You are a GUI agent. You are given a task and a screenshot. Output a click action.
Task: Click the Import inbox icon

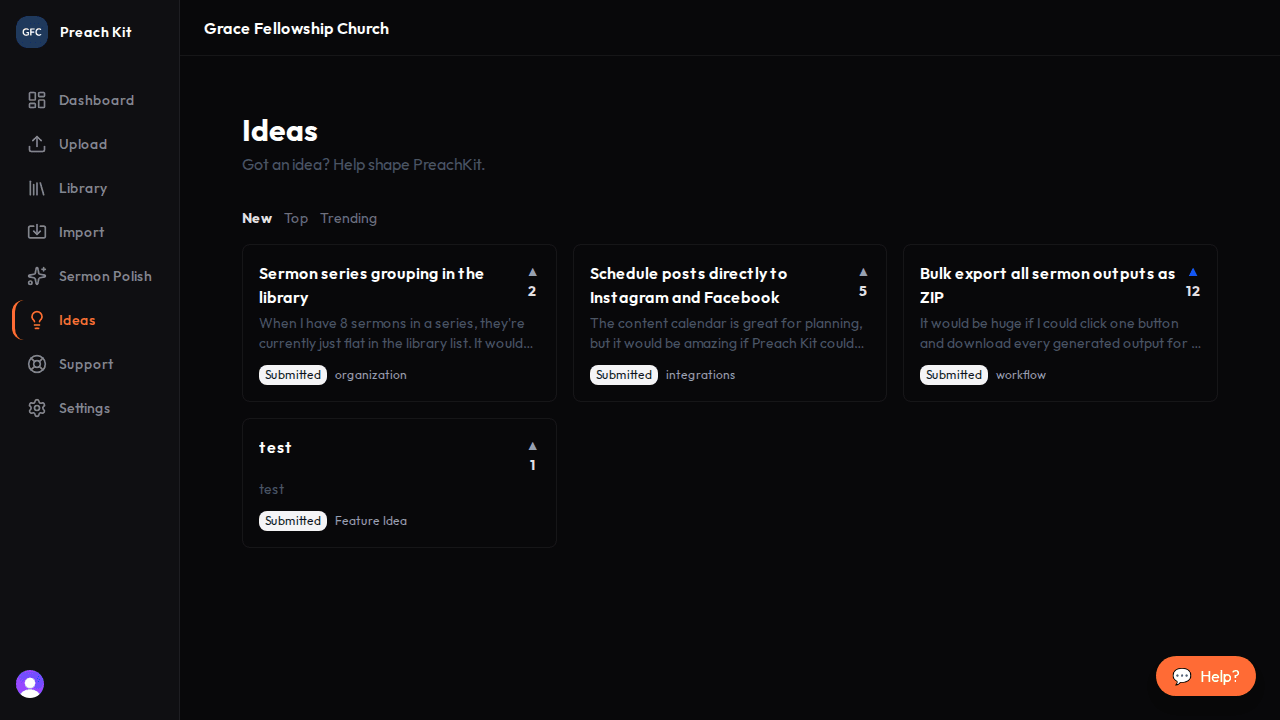37,232
